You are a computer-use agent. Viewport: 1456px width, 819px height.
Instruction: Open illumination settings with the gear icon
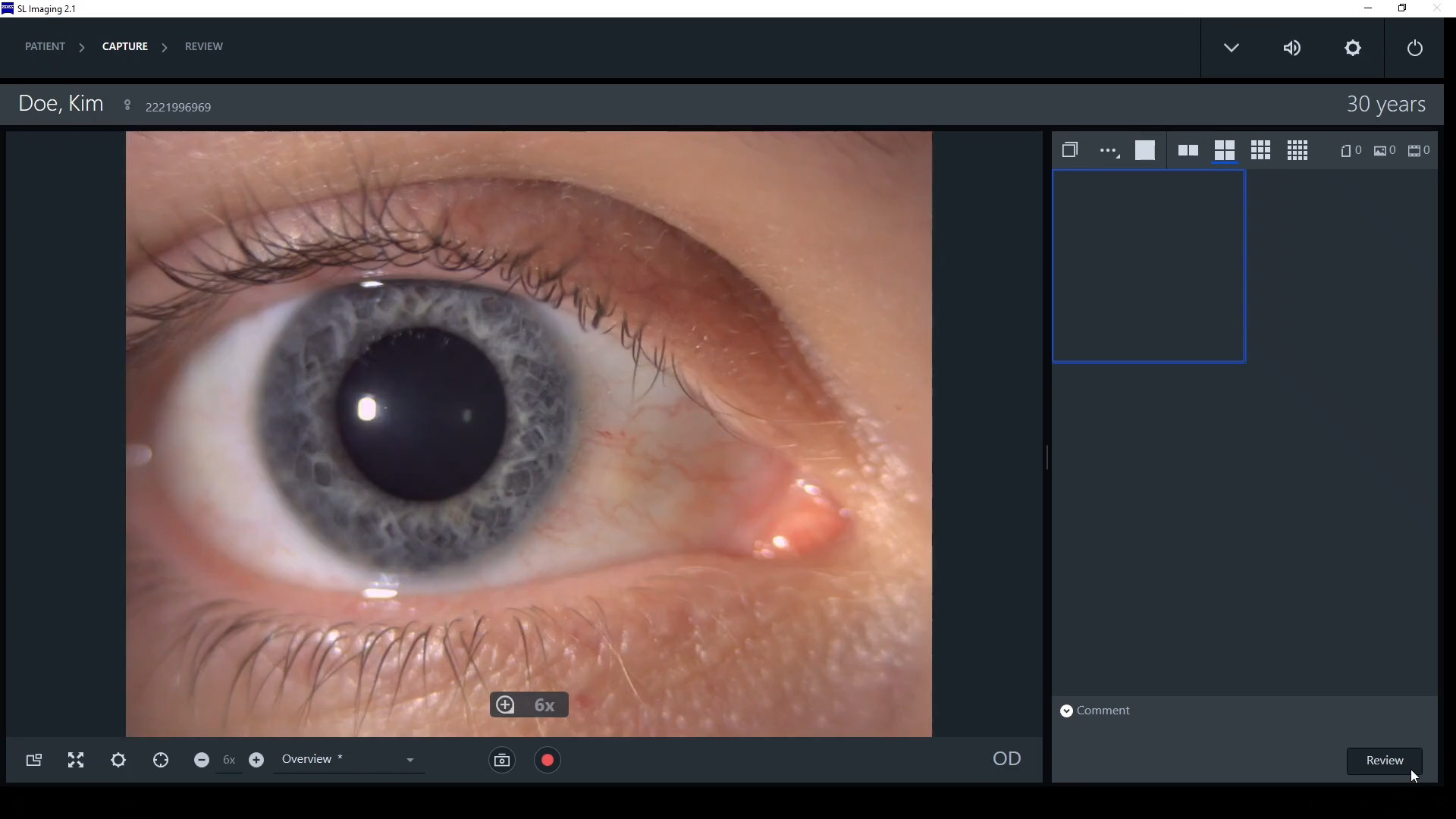(x=118, y=760)
